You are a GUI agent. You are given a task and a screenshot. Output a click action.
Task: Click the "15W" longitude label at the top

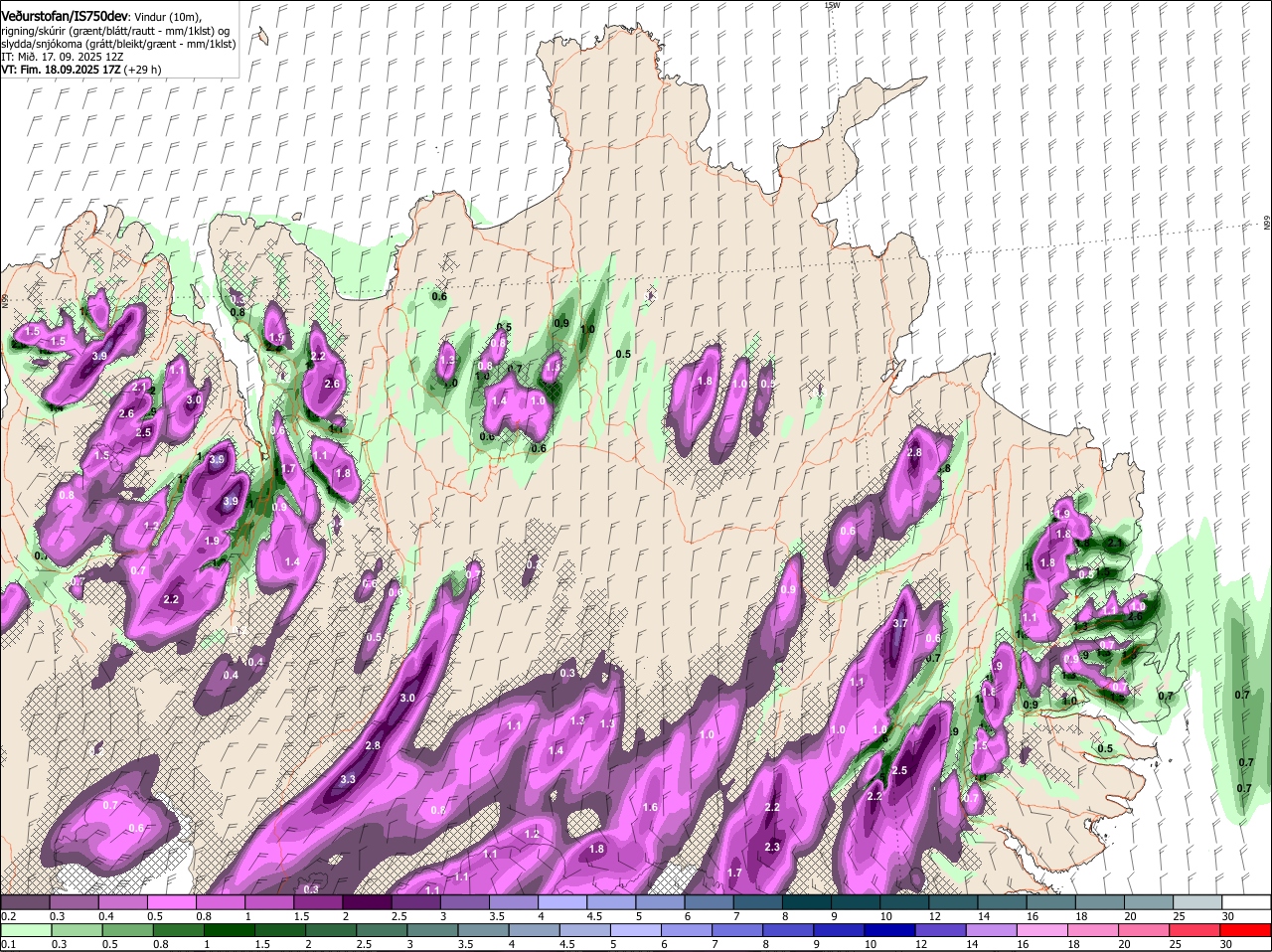(832, 5)
